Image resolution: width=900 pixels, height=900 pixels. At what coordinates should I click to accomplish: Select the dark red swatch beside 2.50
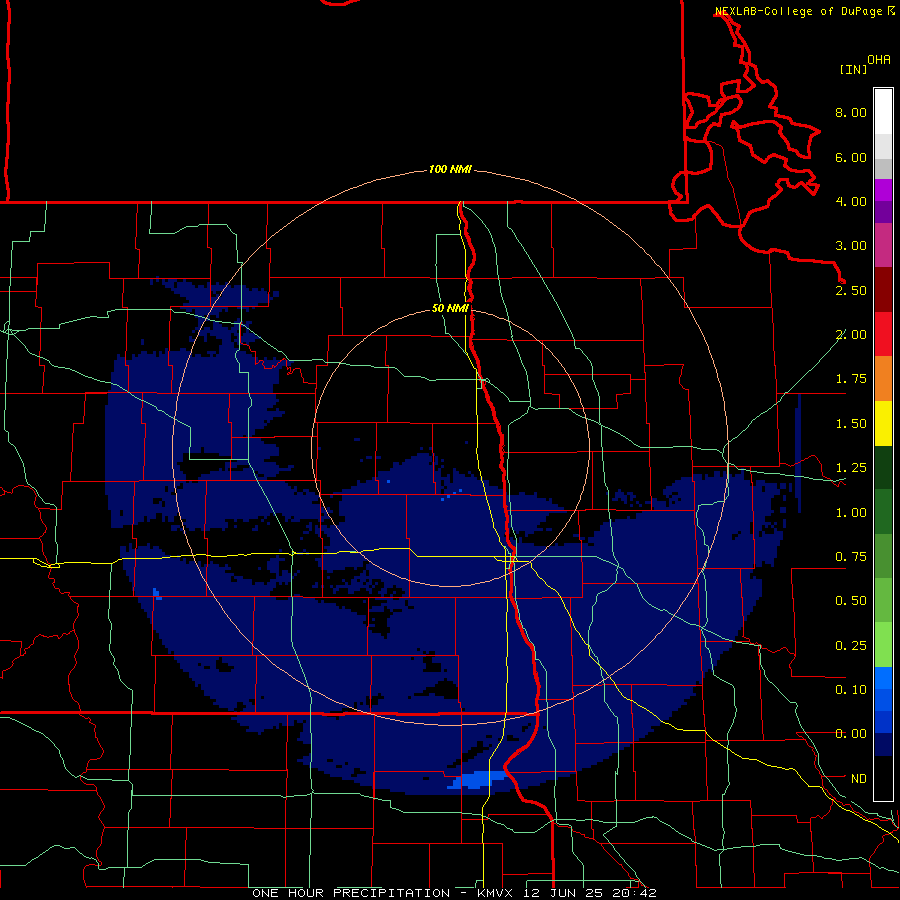(883, 290)
